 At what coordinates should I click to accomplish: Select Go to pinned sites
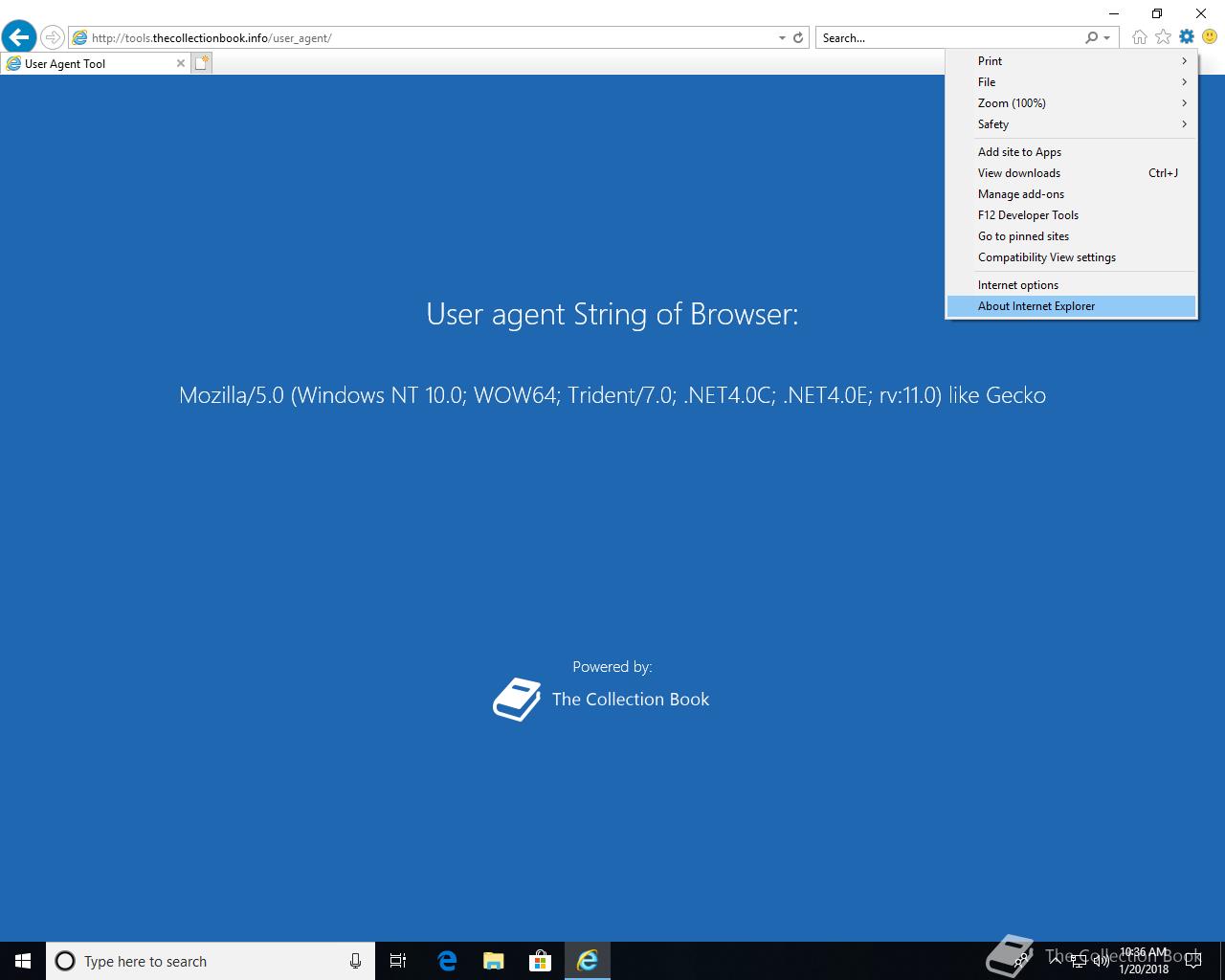[1072, 236]
